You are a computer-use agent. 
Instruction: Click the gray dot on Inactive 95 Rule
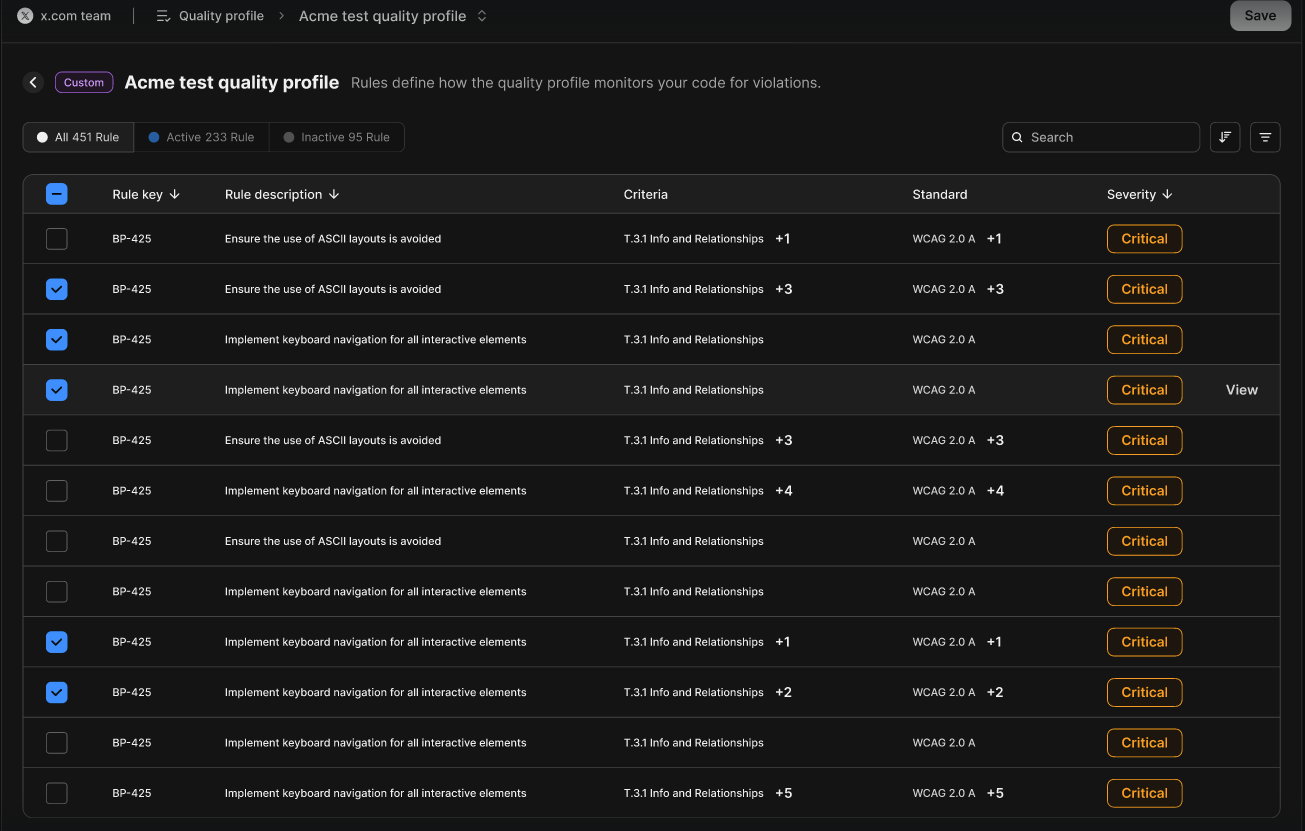pyautogui.click(x=289, y=137)
